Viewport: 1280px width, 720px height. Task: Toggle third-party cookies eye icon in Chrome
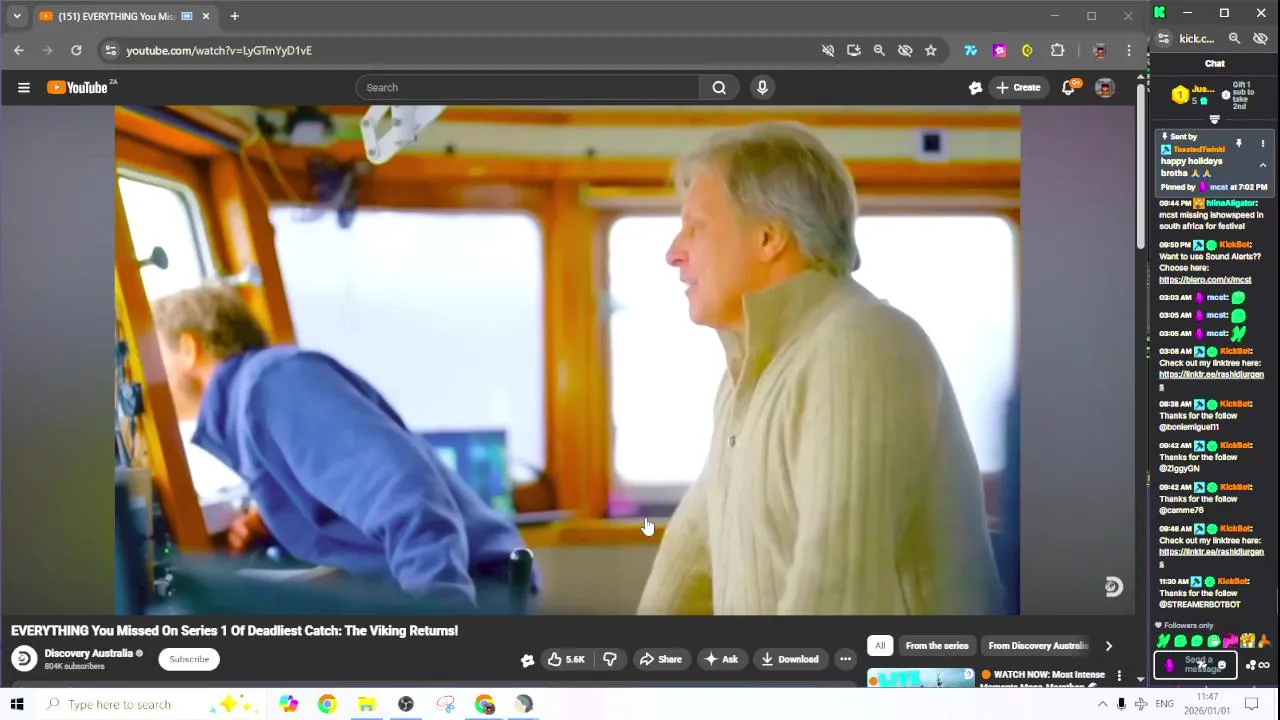[905, 50]
